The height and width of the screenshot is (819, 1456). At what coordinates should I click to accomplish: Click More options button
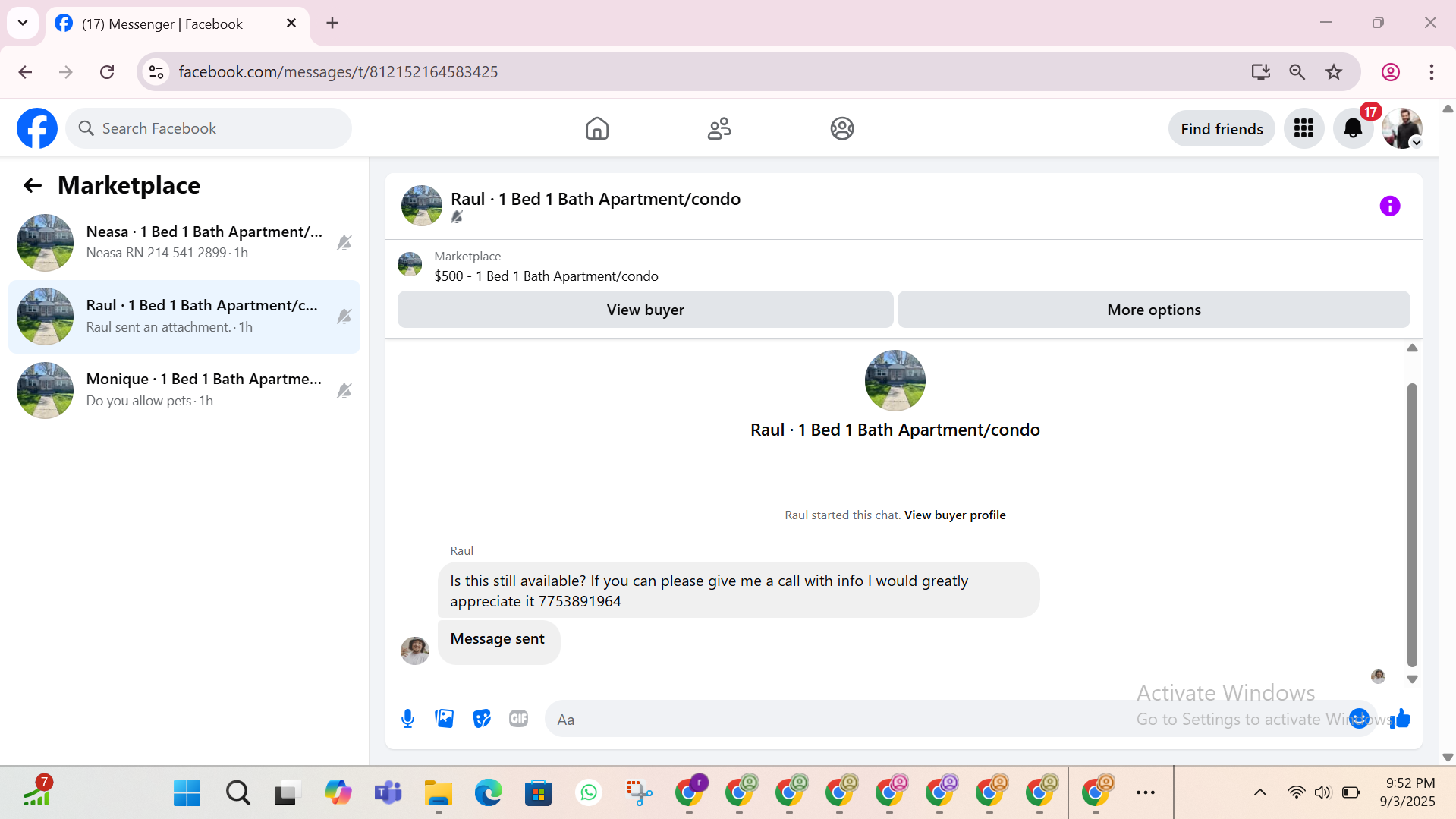(1153, 310)
